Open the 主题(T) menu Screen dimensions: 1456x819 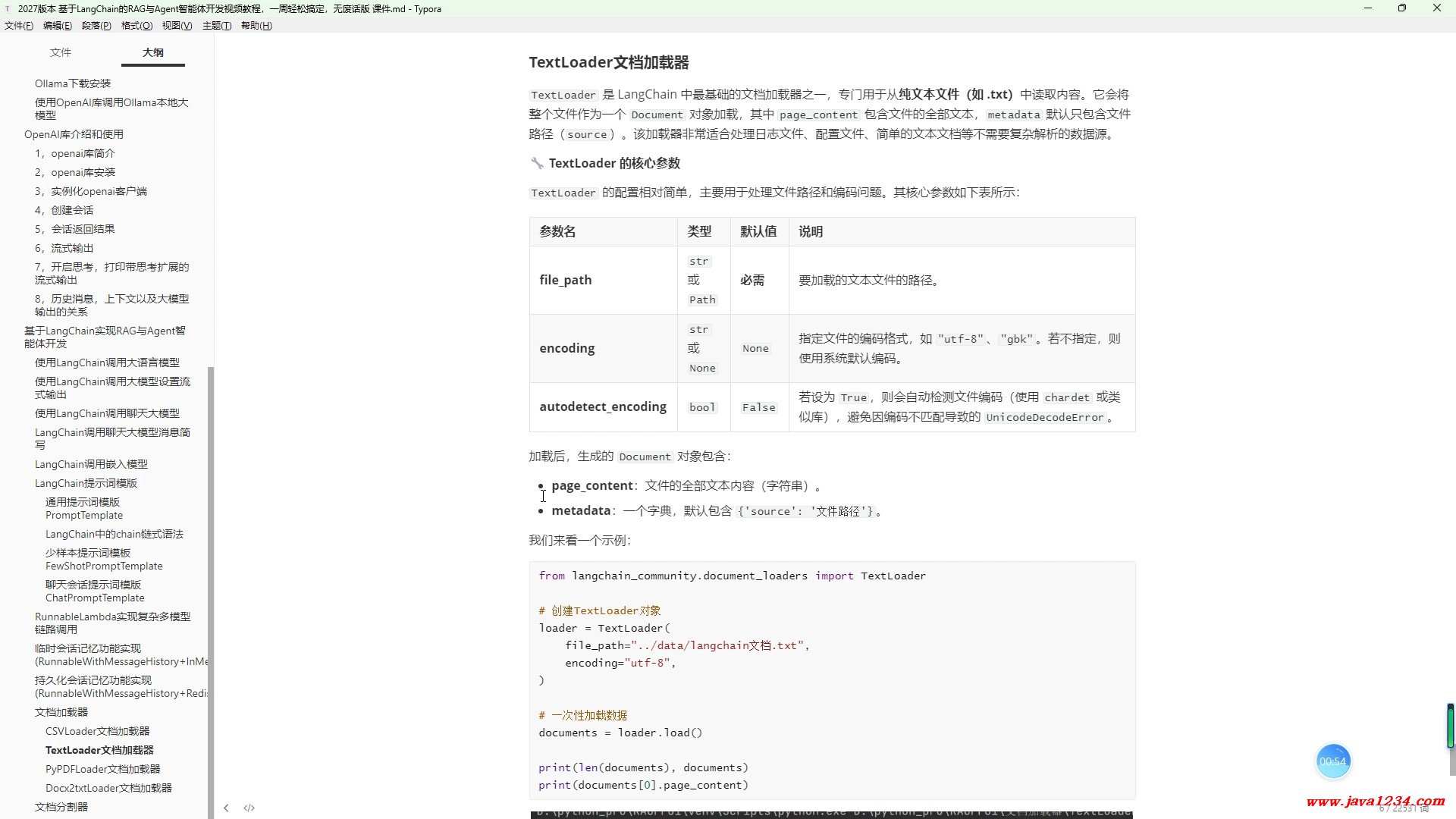pos(216,26)
